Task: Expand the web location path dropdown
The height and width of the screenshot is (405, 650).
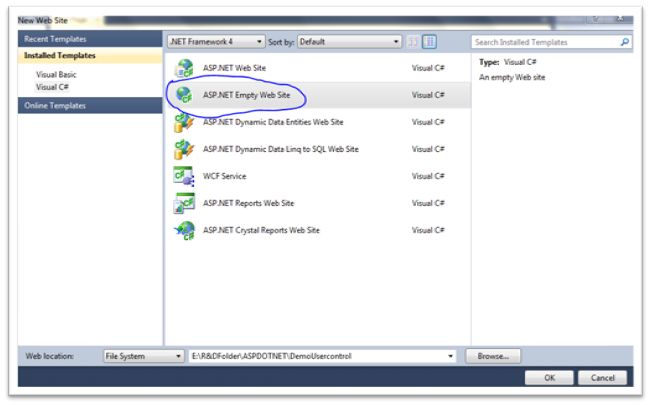Action: click(x=450, y=356)
